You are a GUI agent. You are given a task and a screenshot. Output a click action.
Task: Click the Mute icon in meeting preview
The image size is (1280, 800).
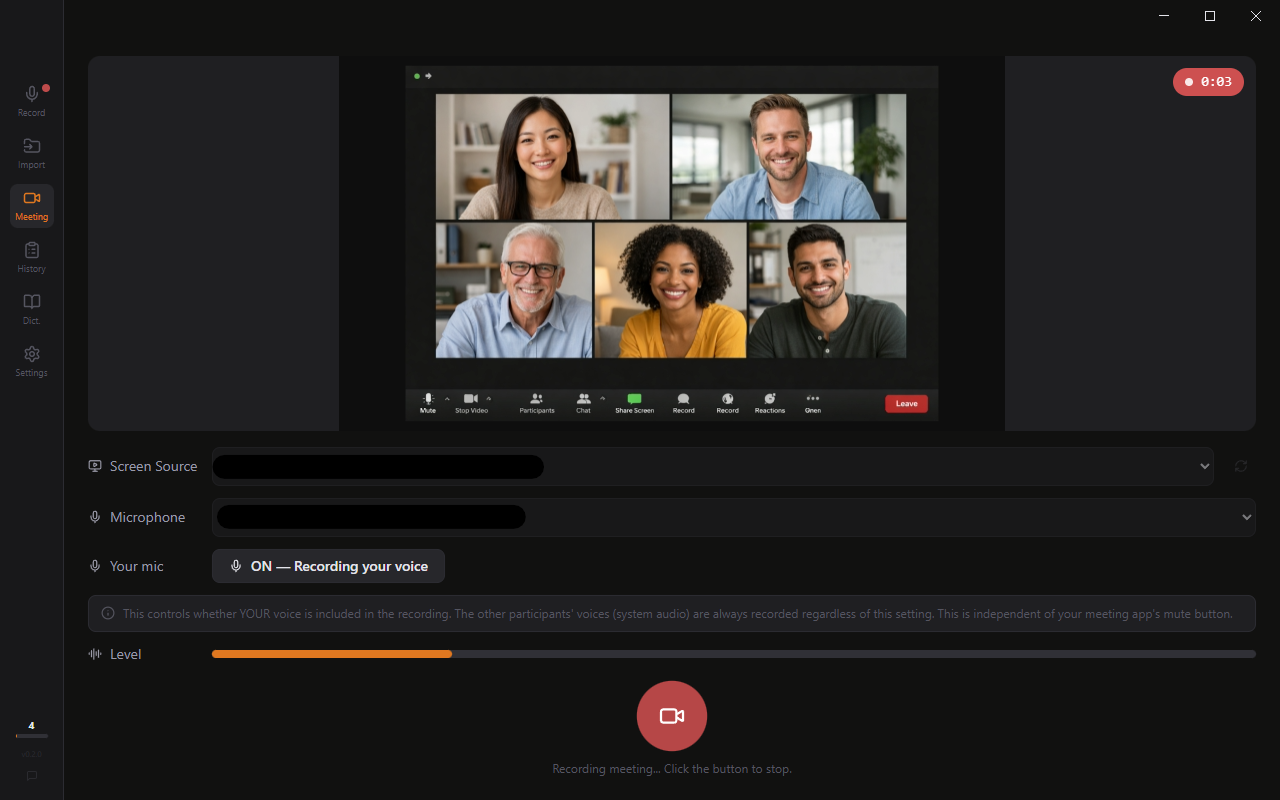428,402
